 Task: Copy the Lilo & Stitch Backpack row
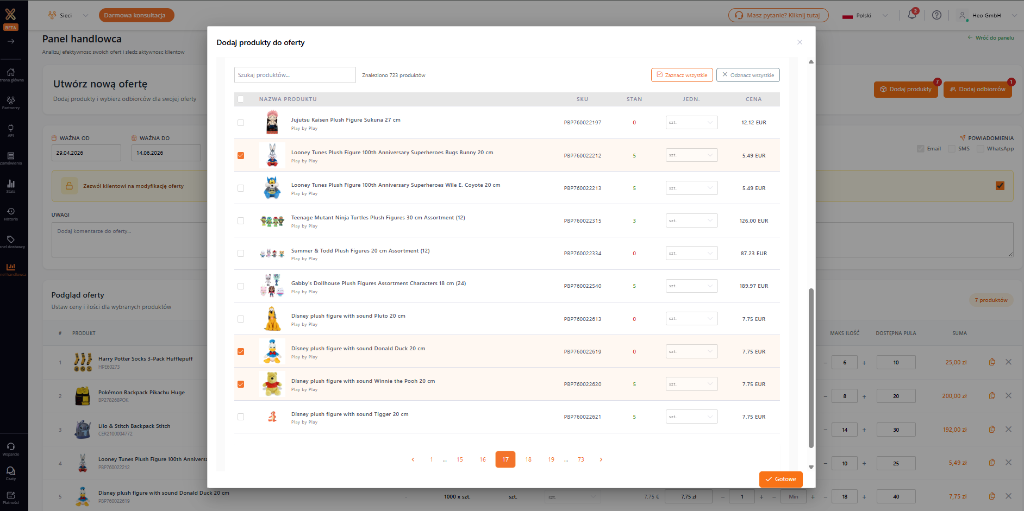pos(991,429)
